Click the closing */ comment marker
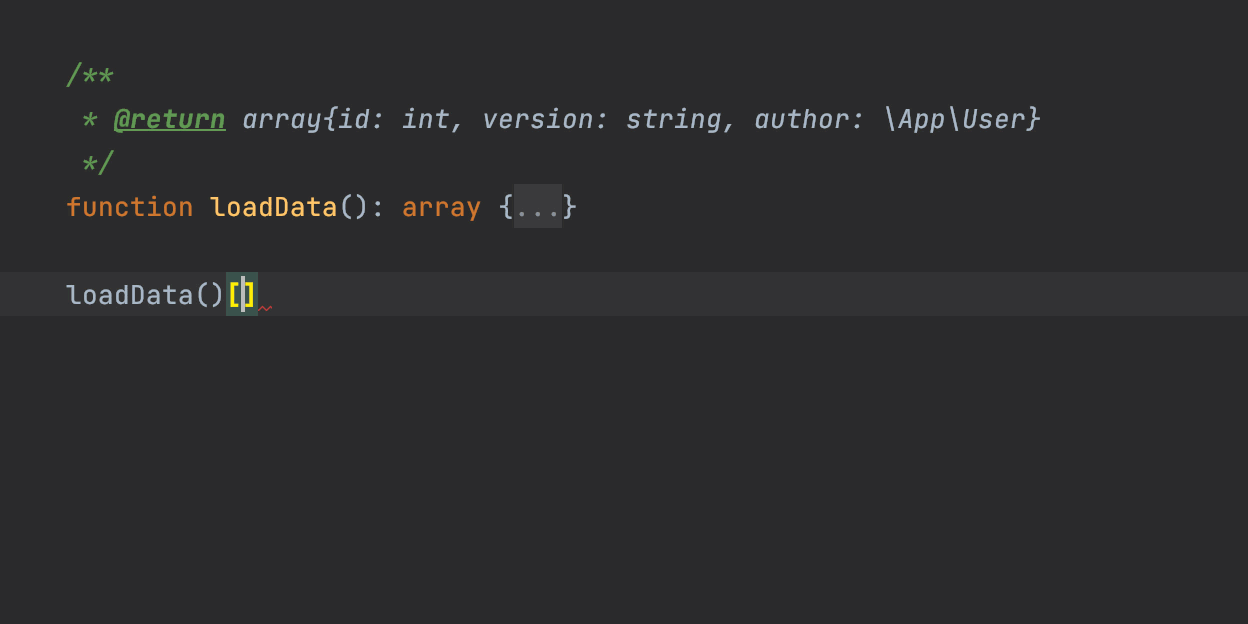The width and height of the screenshot is (1248, 624). pos(98,163)
